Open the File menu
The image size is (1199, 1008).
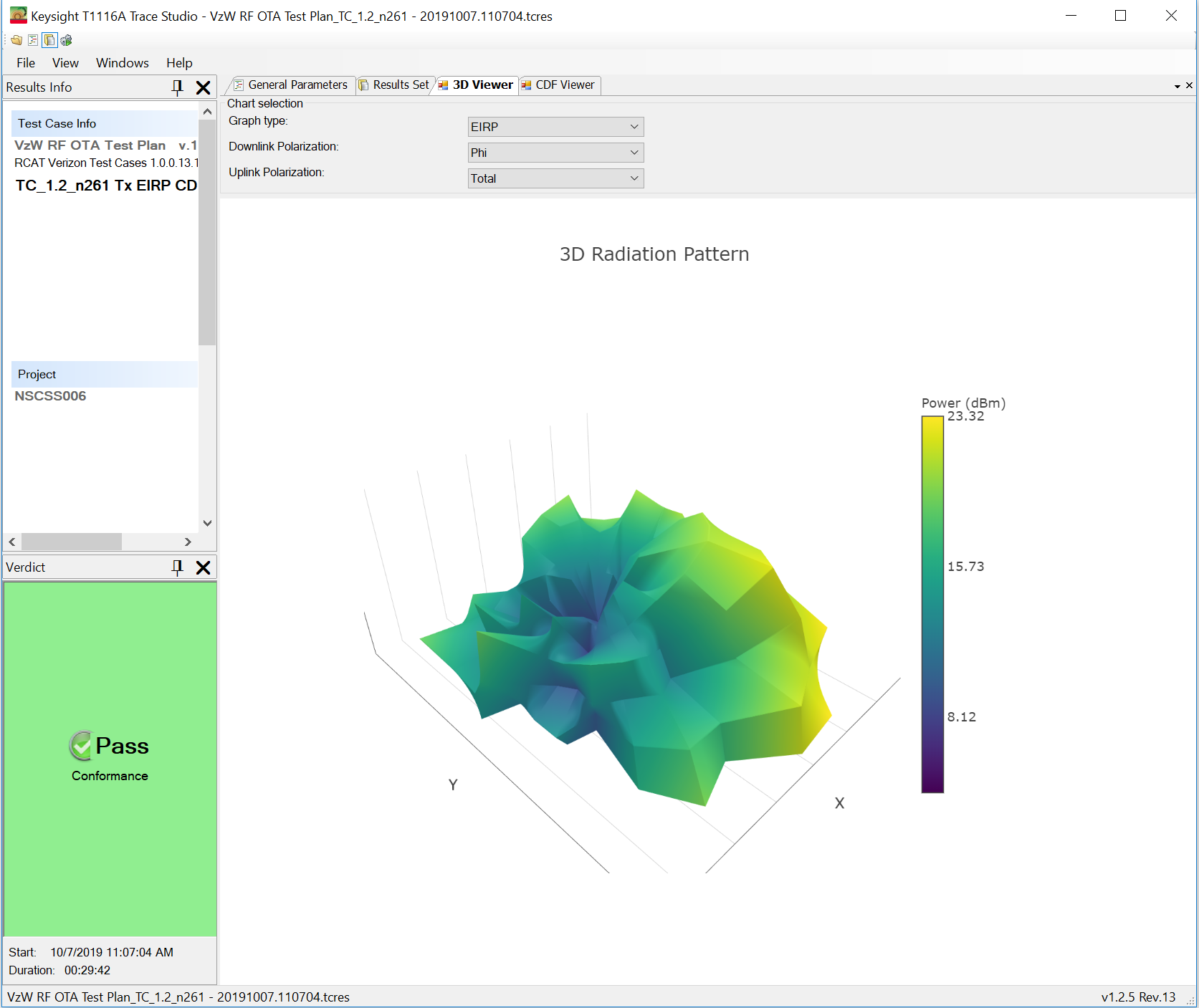(26, 63)
